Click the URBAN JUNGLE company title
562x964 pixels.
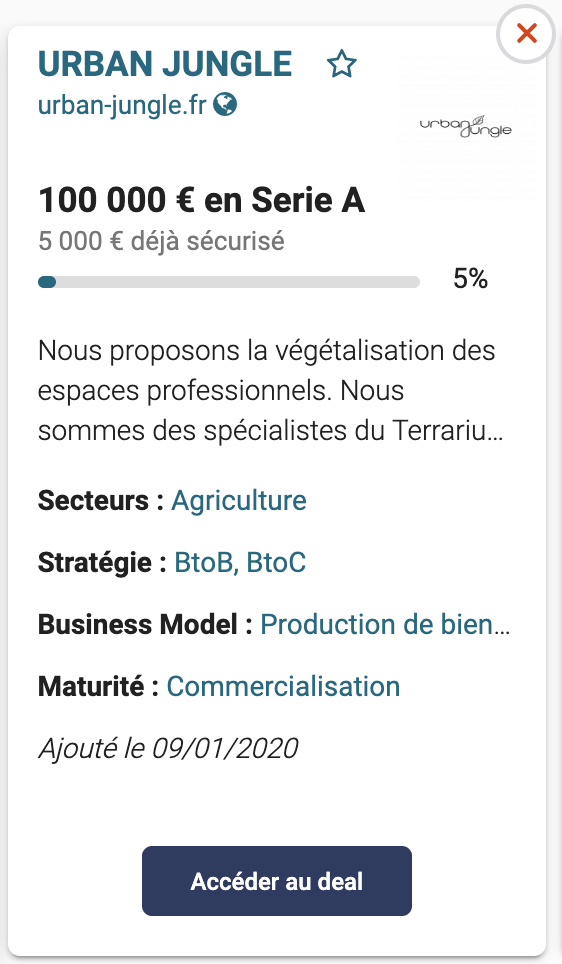click(x=165, y=64)
